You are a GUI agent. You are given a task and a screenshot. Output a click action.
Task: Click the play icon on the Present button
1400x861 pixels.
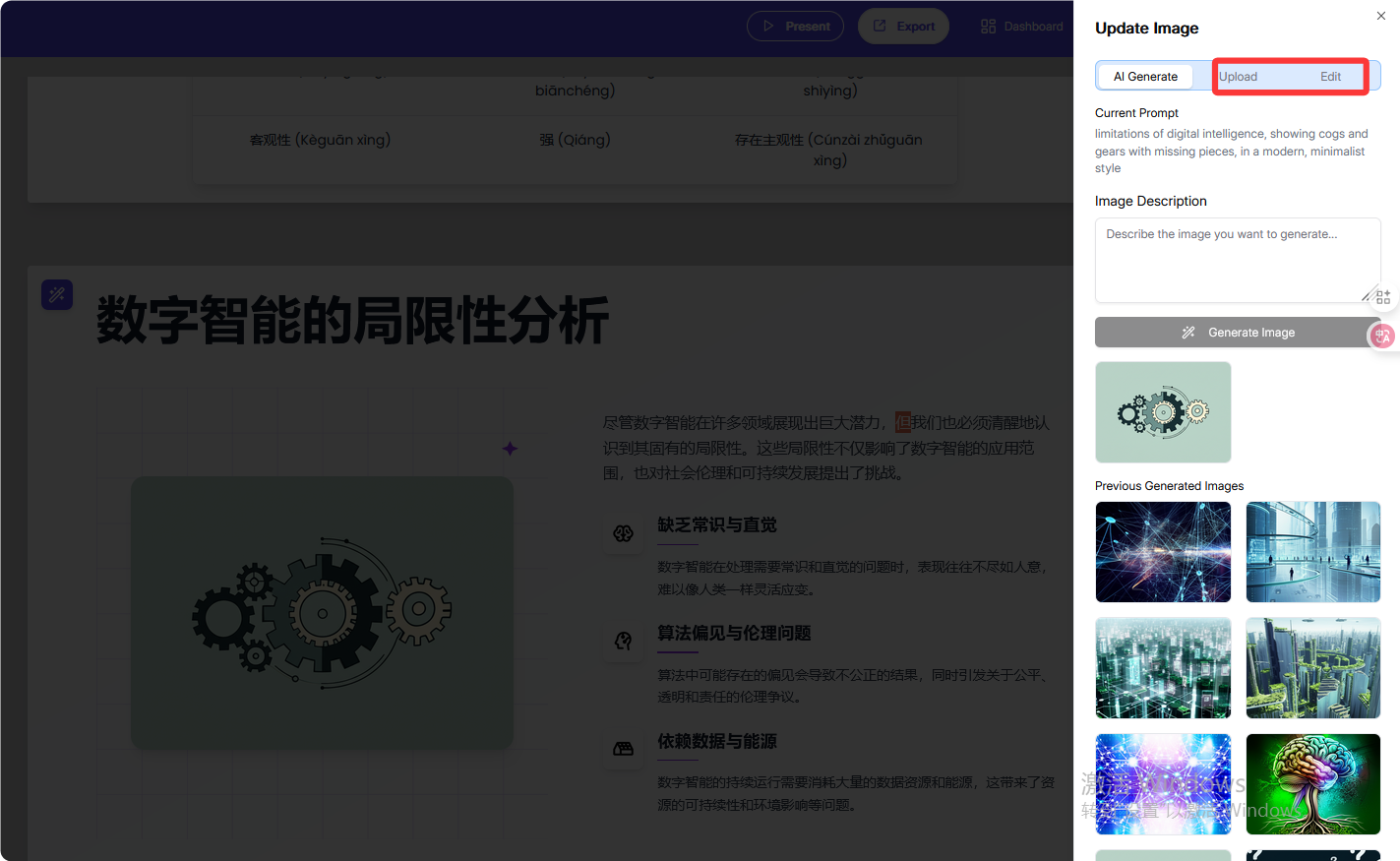770,26
